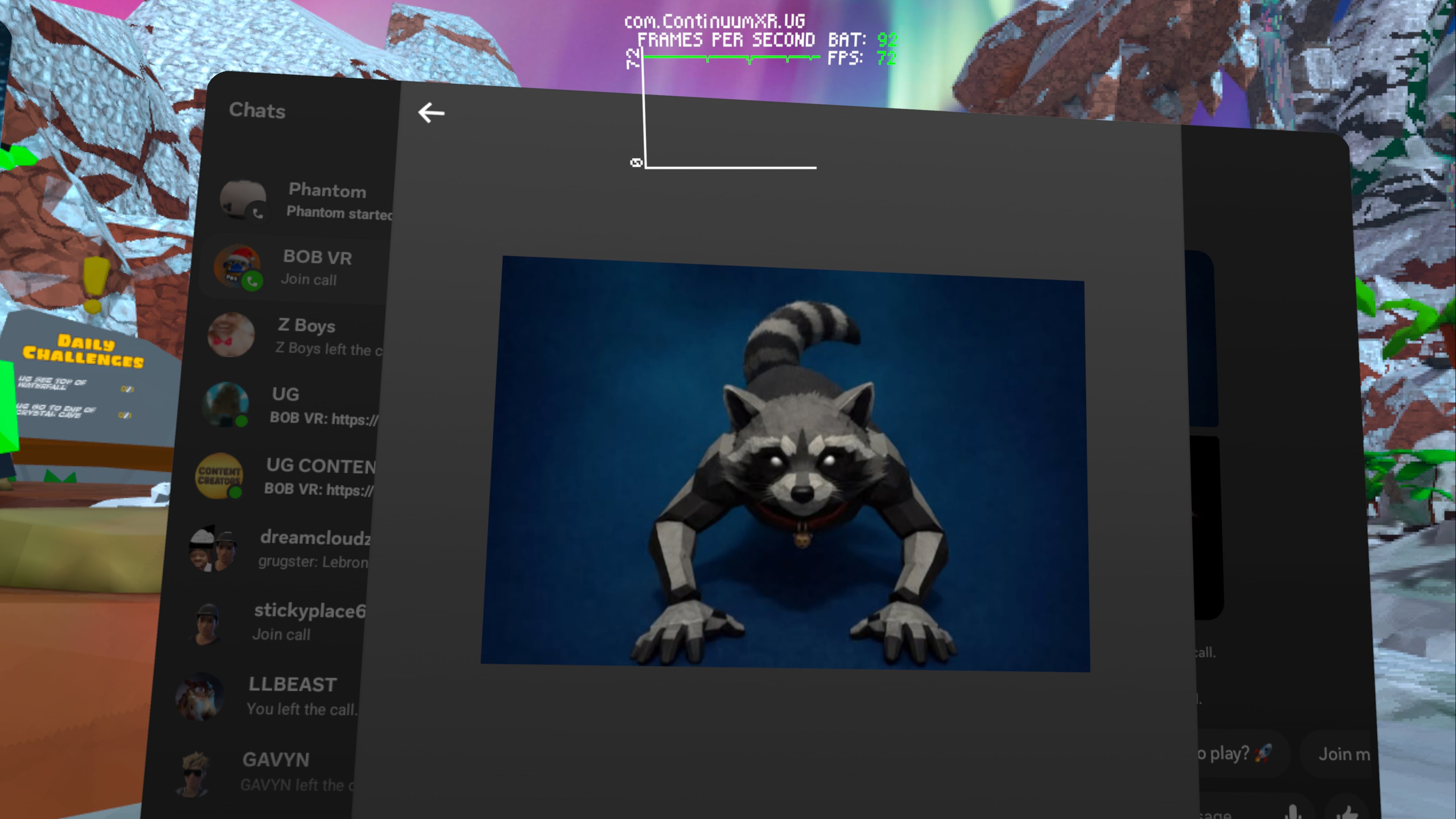Join call in stickyplace chat

[x=281, y=634]
